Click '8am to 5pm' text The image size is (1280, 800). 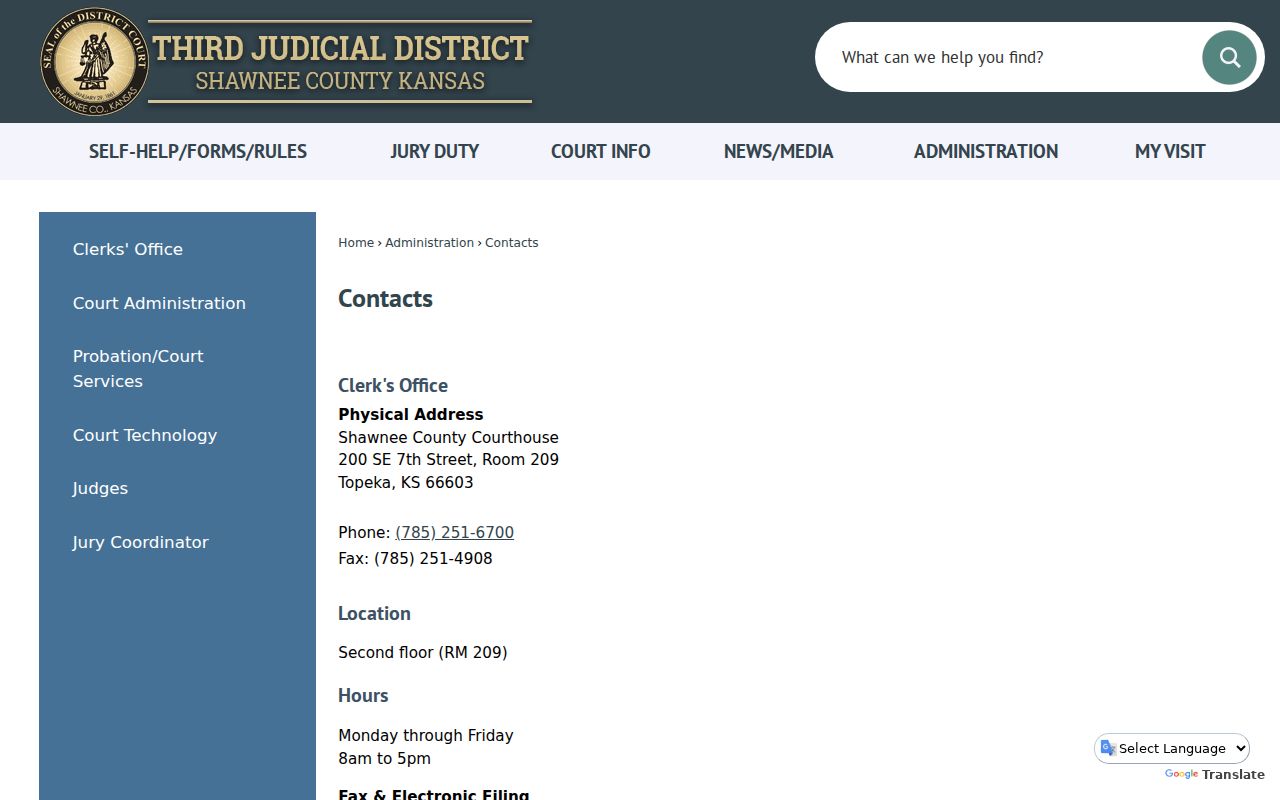[x=384, y=758]
